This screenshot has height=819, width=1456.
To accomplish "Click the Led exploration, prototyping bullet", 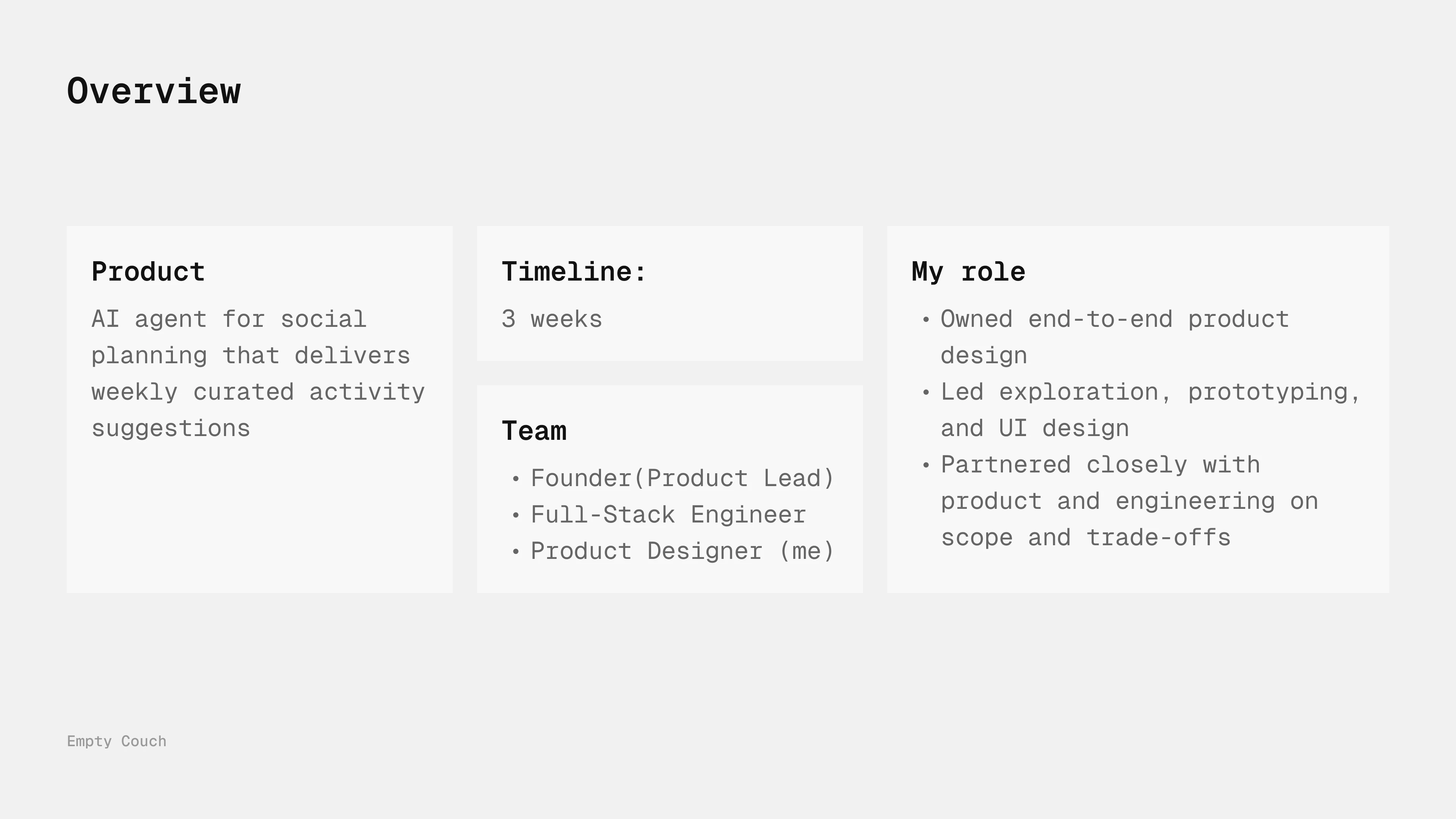I will [1150, 410].
